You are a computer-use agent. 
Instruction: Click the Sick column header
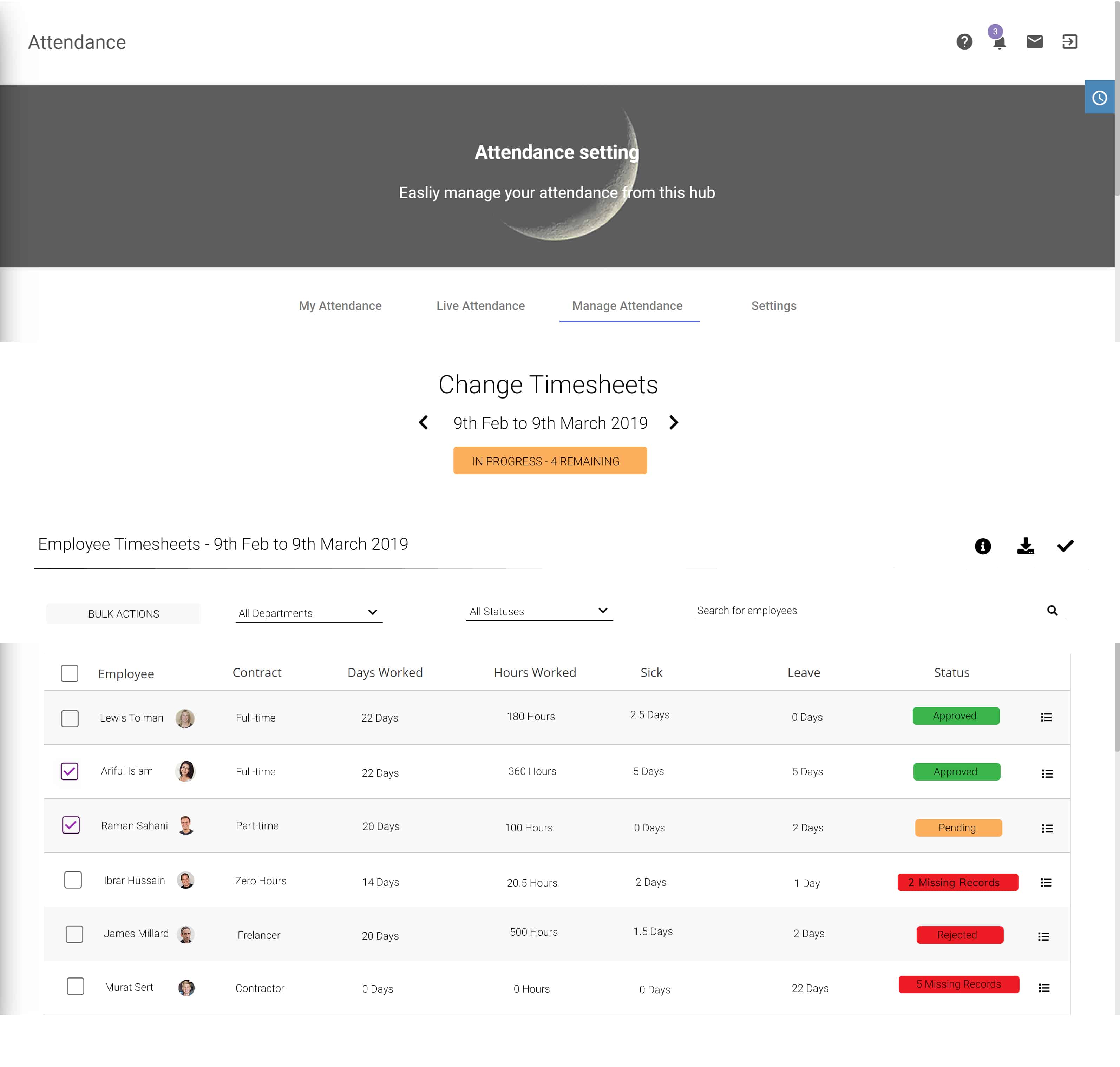click(651, 673)
